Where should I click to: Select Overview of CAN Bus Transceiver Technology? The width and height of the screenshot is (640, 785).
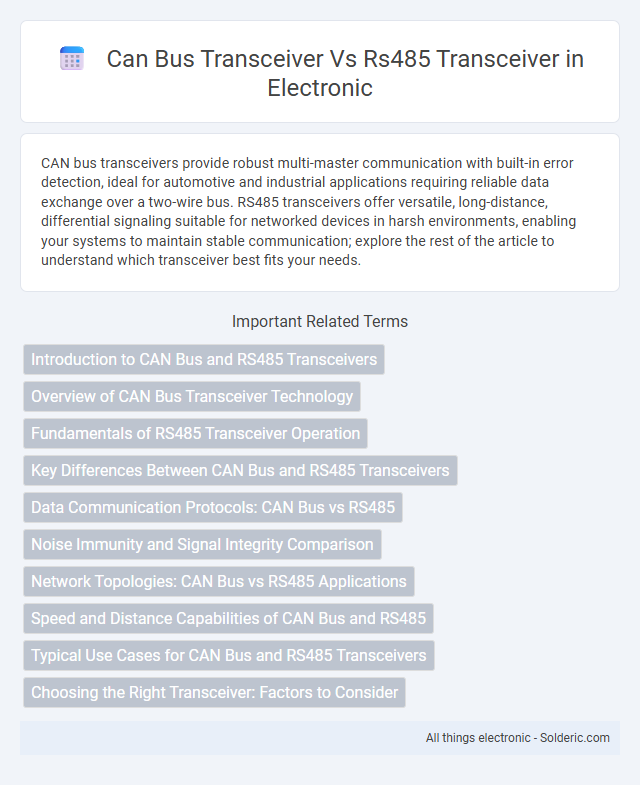coord(192,397)
